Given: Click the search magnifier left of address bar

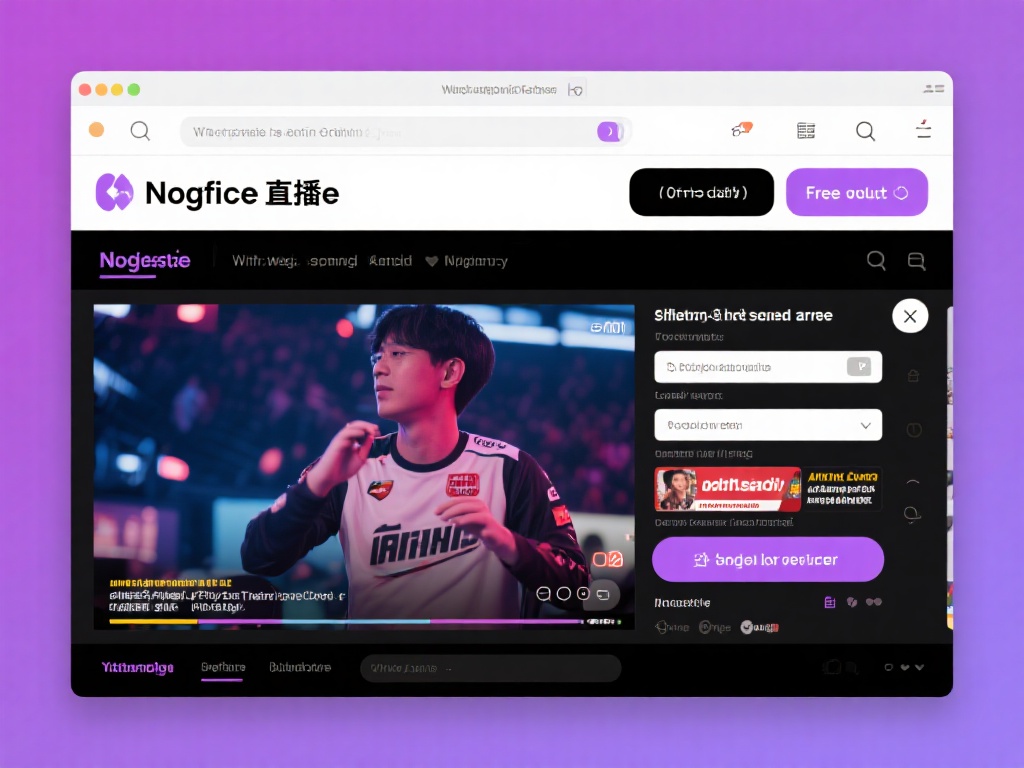Looking at the screenshot, I should point(140,131).
